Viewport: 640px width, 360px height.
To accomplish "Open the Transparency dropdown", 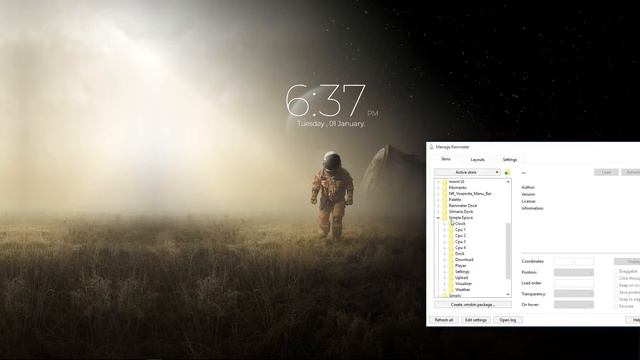I will click(573, 294).
